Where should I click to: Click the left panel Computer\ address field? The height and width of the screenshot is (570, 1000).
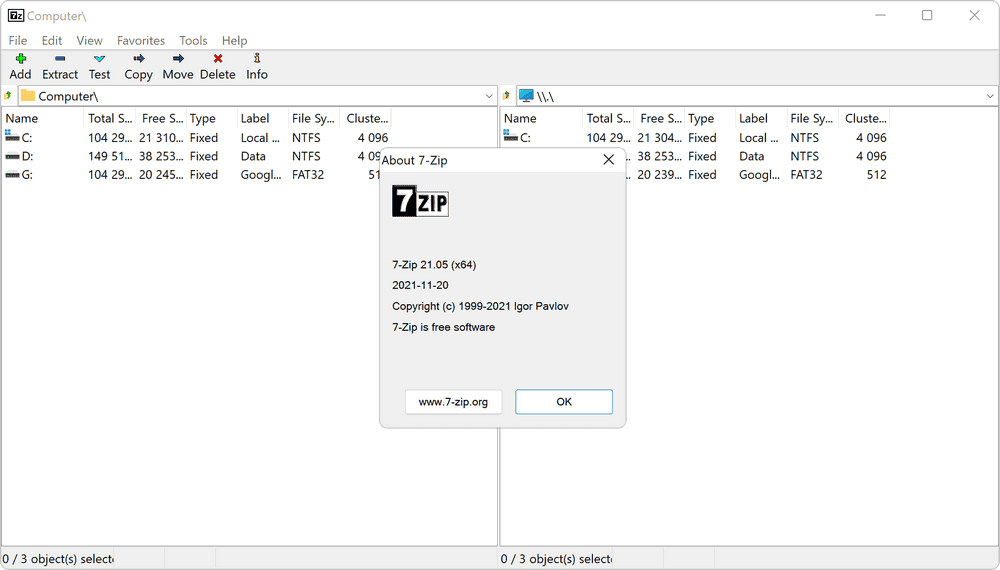tap(257, 96)
